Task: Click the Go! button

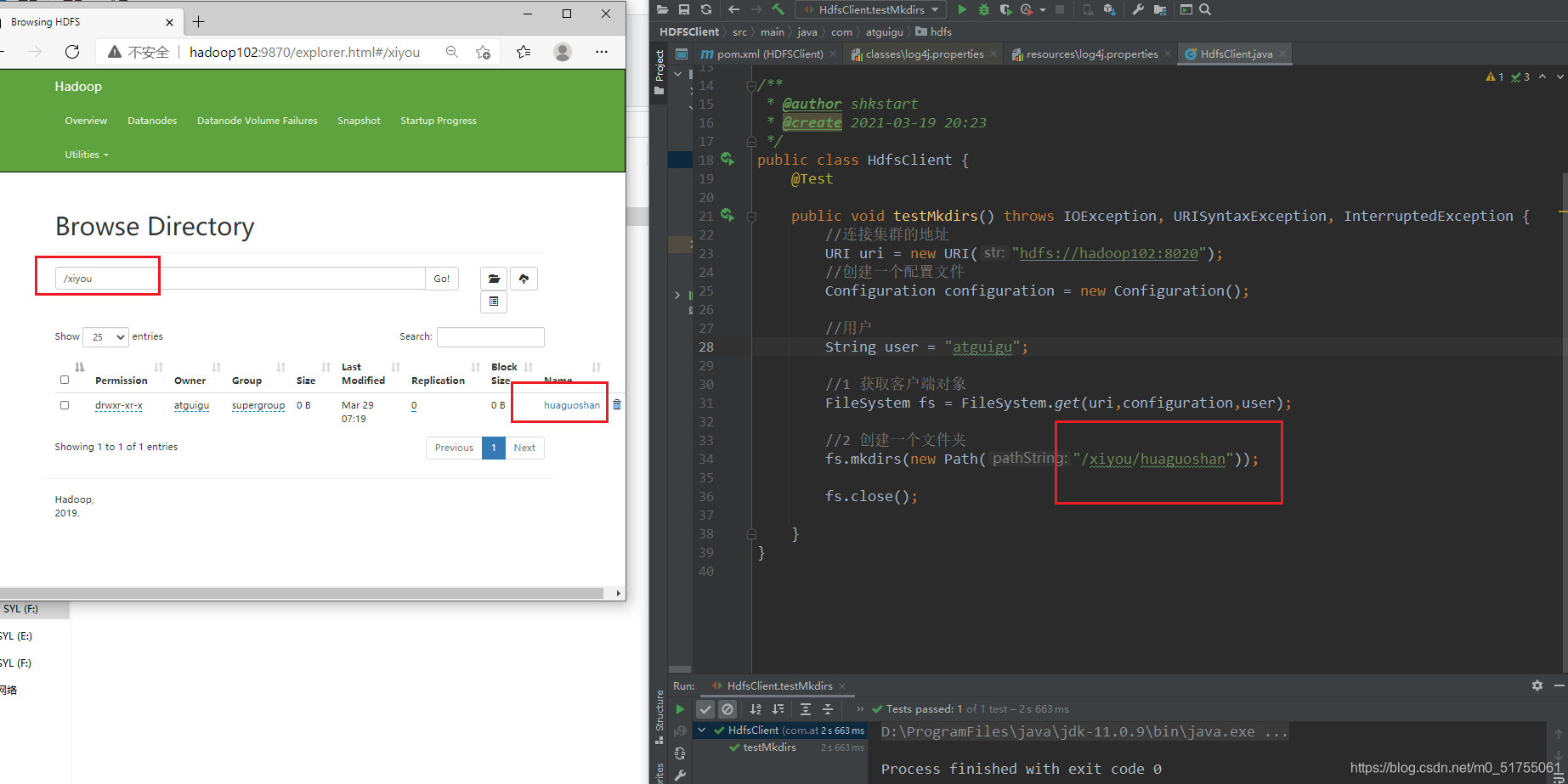Action: click(x=442, y=279)
